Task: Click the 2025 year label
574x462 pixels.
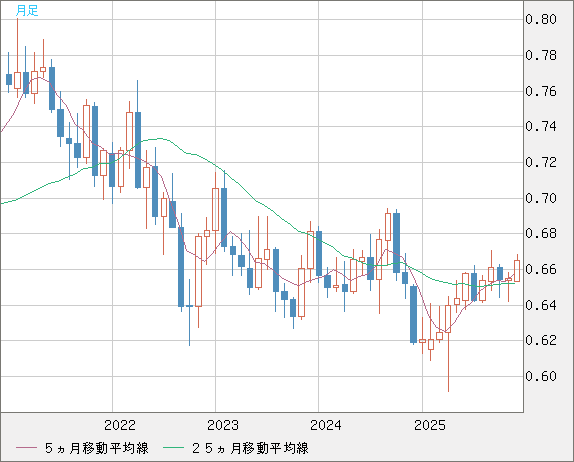Action: tap(430, 425)
